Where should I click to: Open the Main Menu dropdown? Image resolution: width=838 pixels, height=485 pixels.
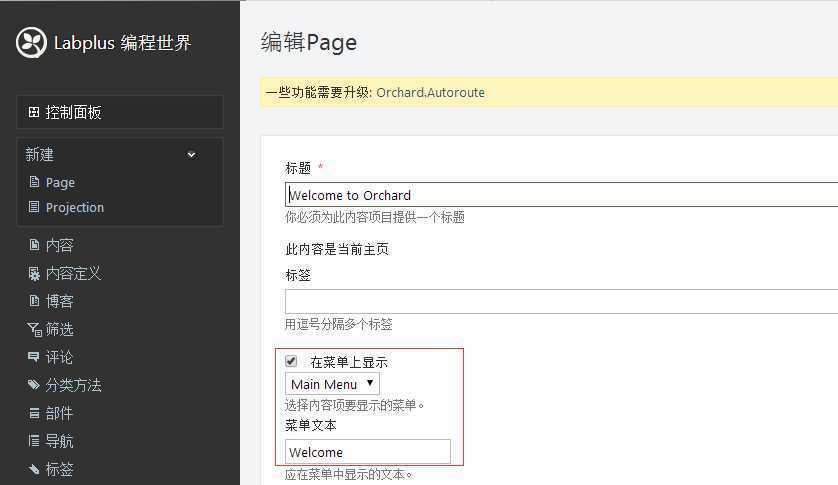tap(332, 384)
